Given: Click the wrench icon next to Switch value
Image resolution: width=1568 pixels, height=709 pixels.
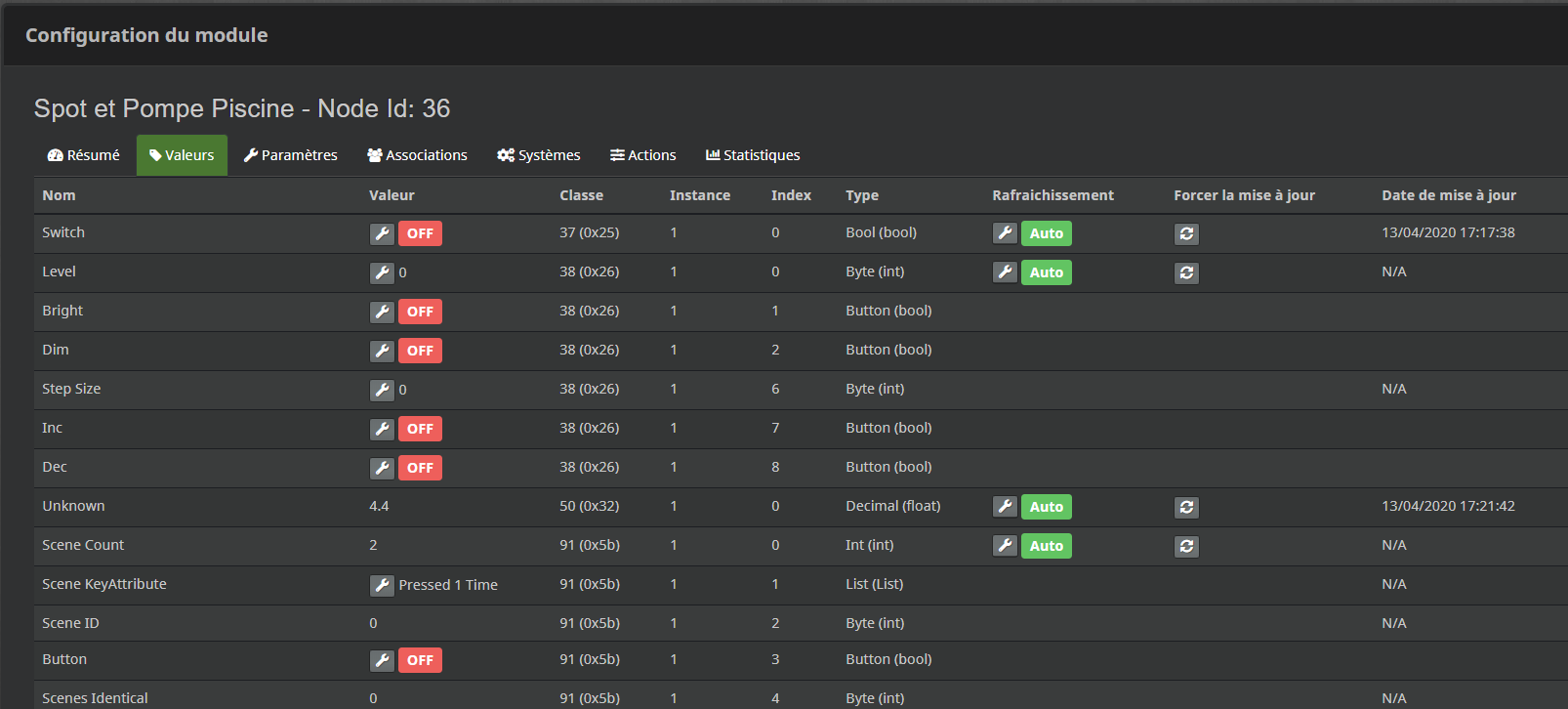Looking at the screenshot, I should 382,233.
